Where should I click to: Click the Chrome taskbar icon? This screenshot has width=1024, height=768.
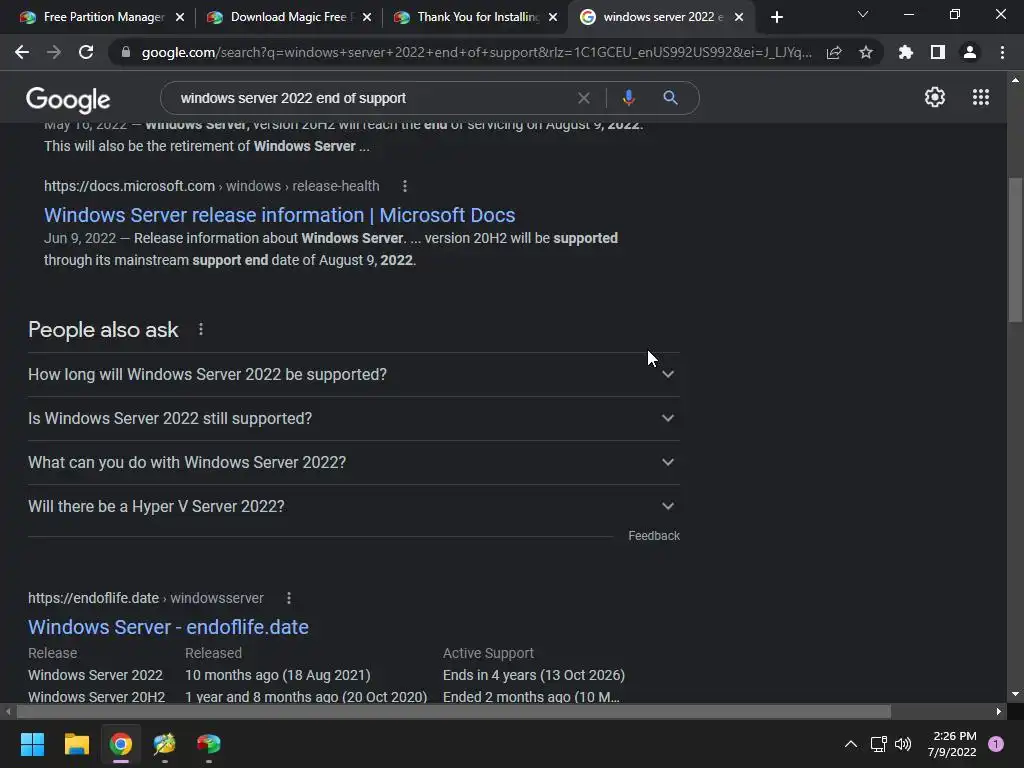121,744
